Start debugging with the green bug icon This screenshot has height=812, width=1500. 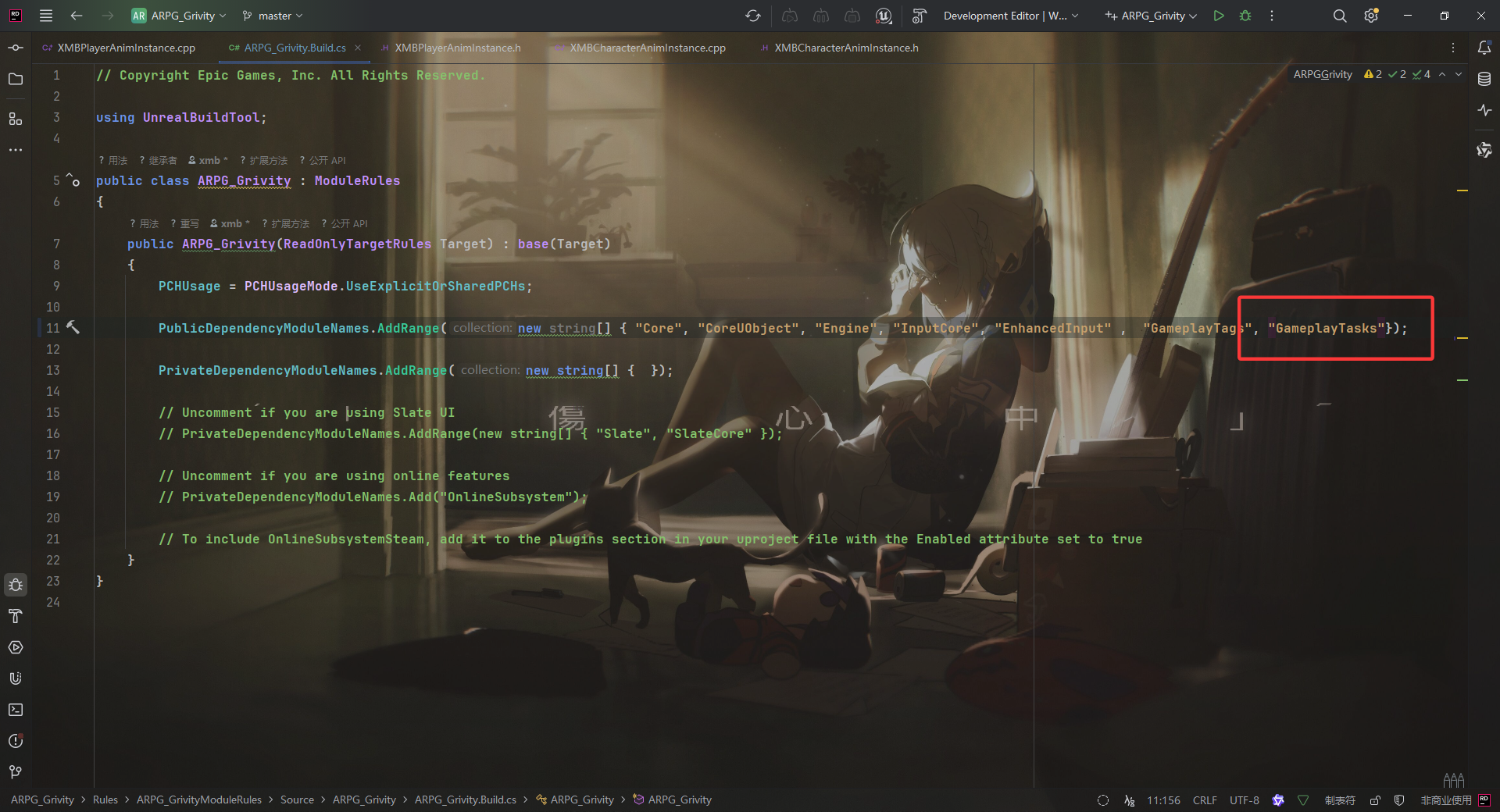1245,16
